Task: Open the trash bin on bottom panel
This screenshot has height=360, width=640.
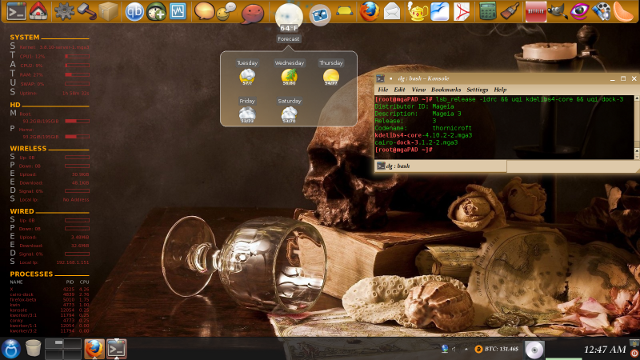Action: 33,349
